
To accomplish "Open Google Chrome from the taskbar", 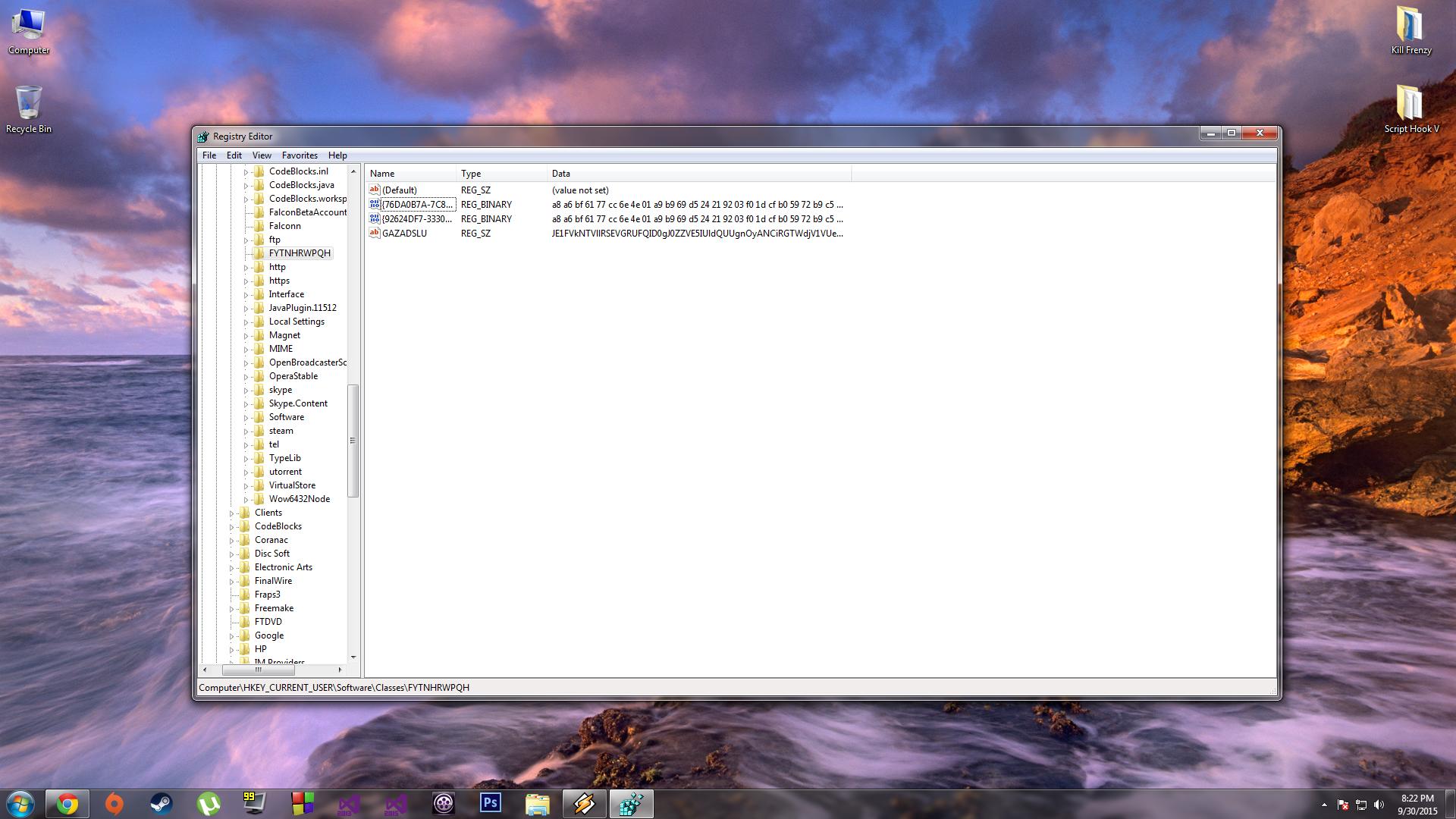I will tap(67, 804).
